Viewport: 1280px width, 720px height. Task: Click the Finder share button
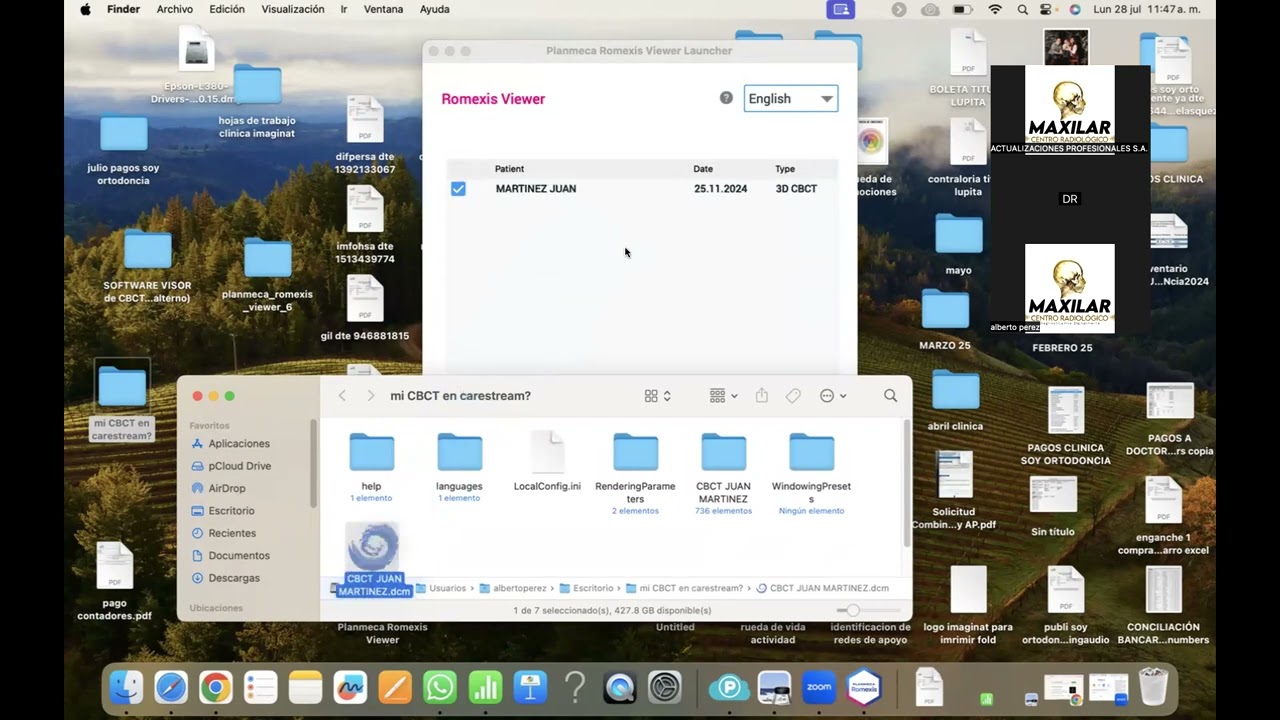click(762, 396)
